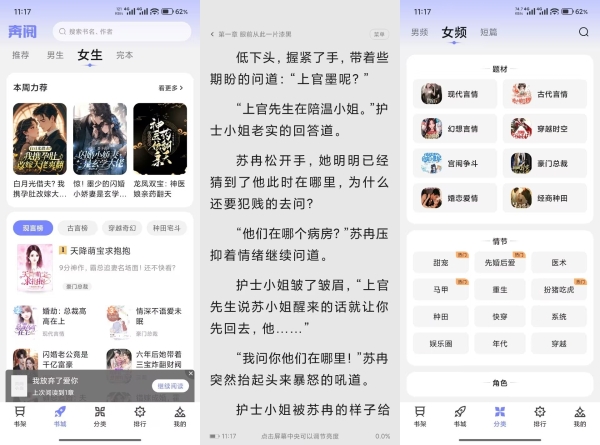This screenshot has height=445, width=600.
Task: Open the 穿越时空 category icon
Action: pos(521,129)
